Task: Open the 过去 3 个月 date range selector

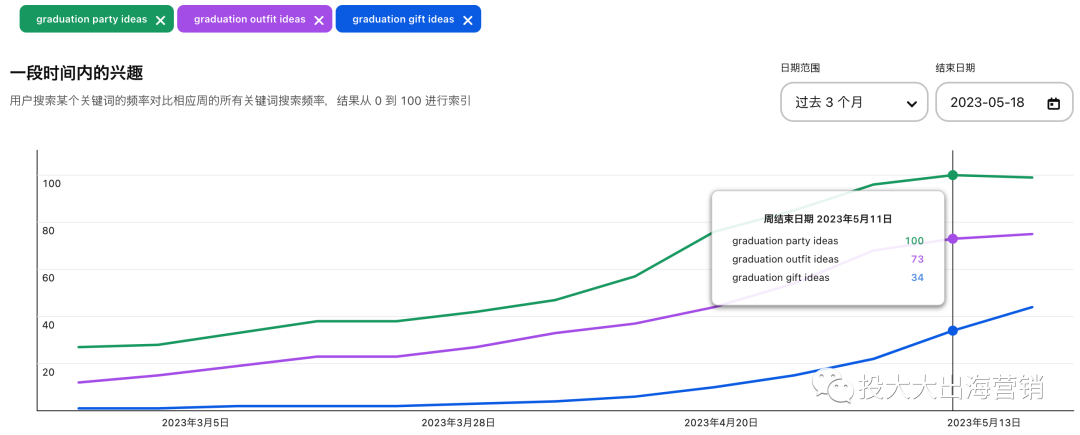Action: click(x=853, y=102)
